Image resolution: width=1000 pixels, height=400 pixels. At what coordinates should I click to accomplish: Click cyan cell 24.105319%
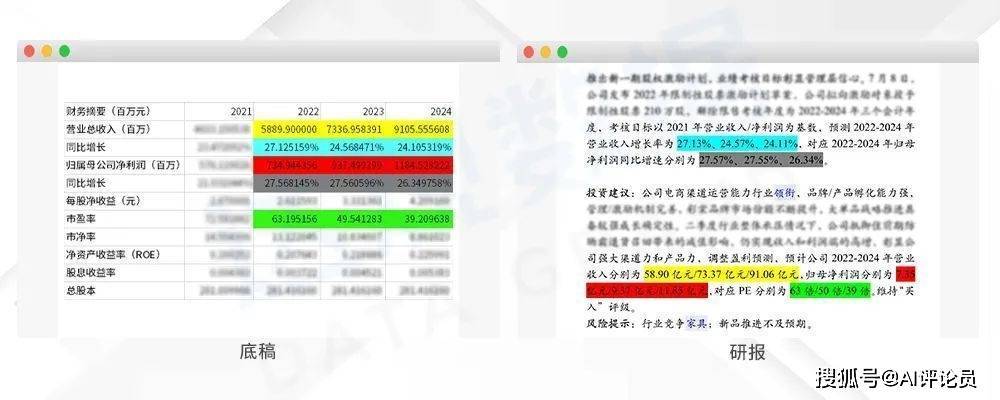[x=419, y=147]
